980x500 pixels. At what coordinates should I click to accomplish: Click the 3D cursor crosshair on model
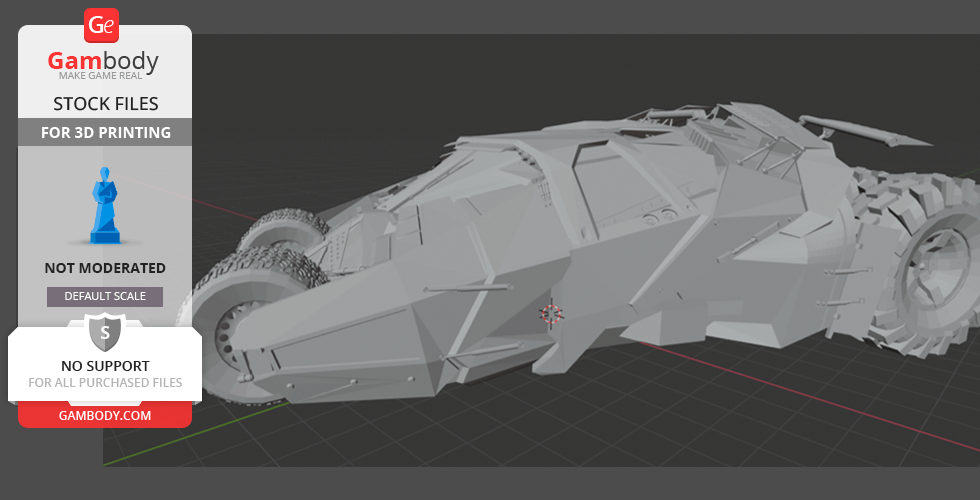[551, 314]
